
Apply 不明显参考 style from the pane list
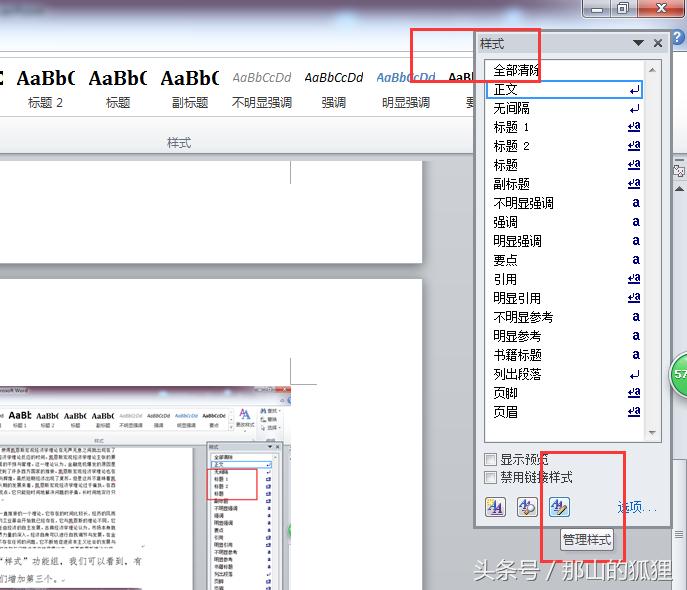click(x=564, y=317)
